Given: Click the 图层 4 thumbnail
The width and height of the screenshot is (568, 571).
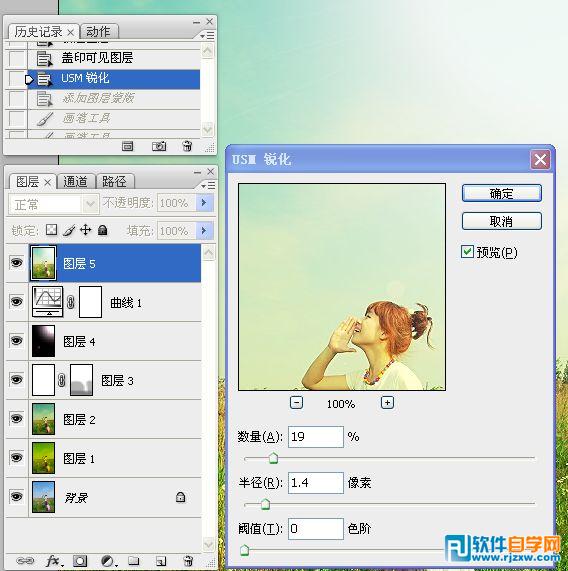Looking at the screenshot, I should tap(43, 341).
